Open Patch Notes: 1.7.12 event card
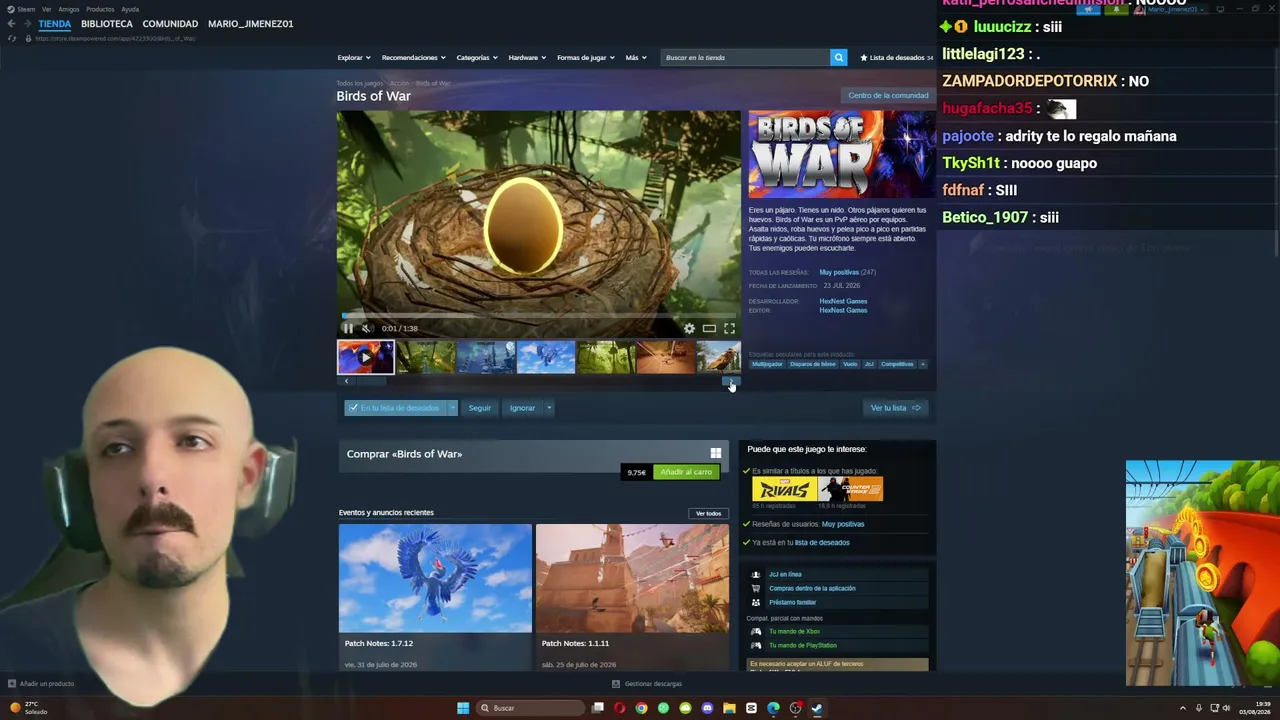 [x=435, y=597]
